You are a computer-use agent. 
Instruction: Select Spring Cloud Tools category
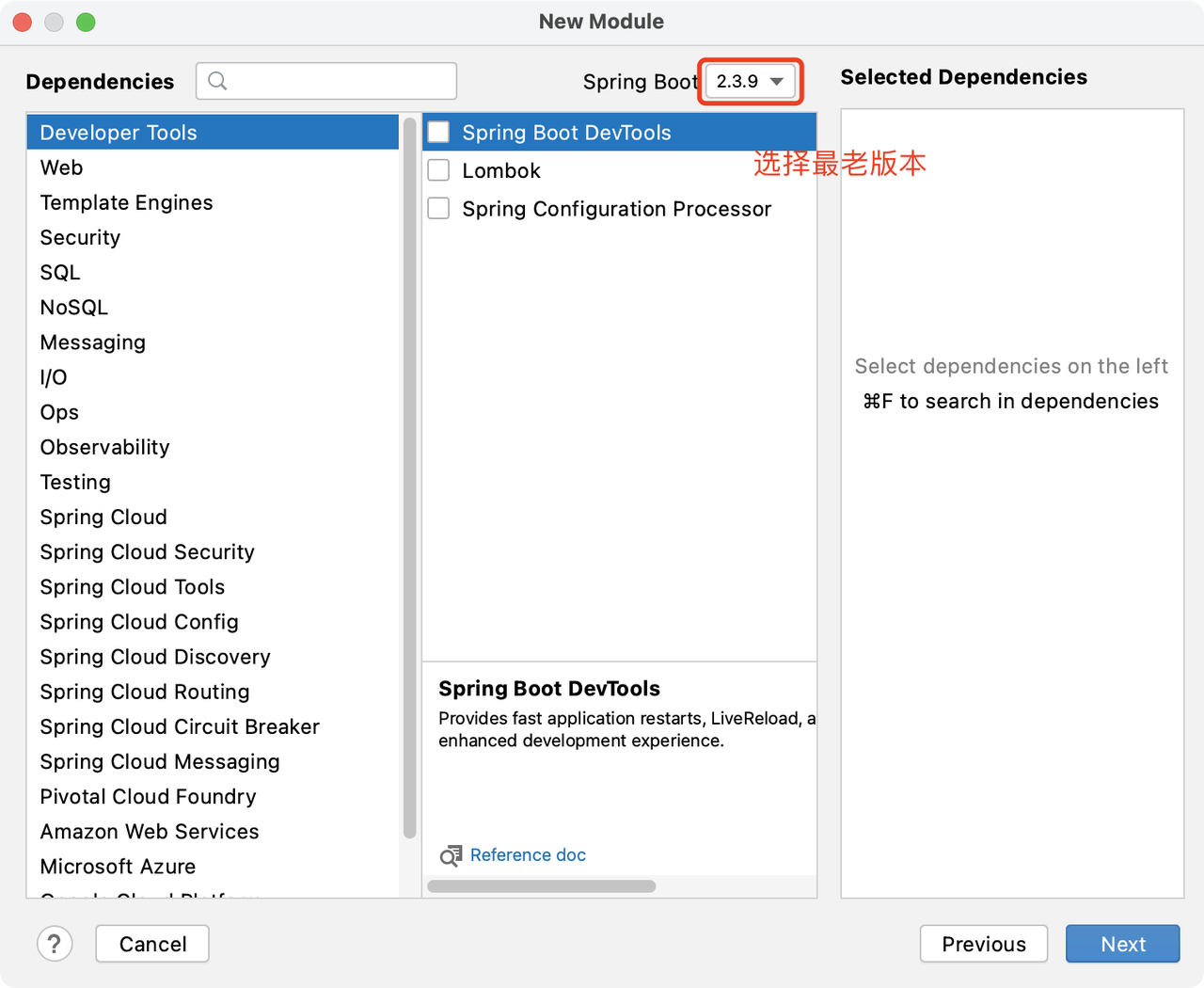click(213, 586)
